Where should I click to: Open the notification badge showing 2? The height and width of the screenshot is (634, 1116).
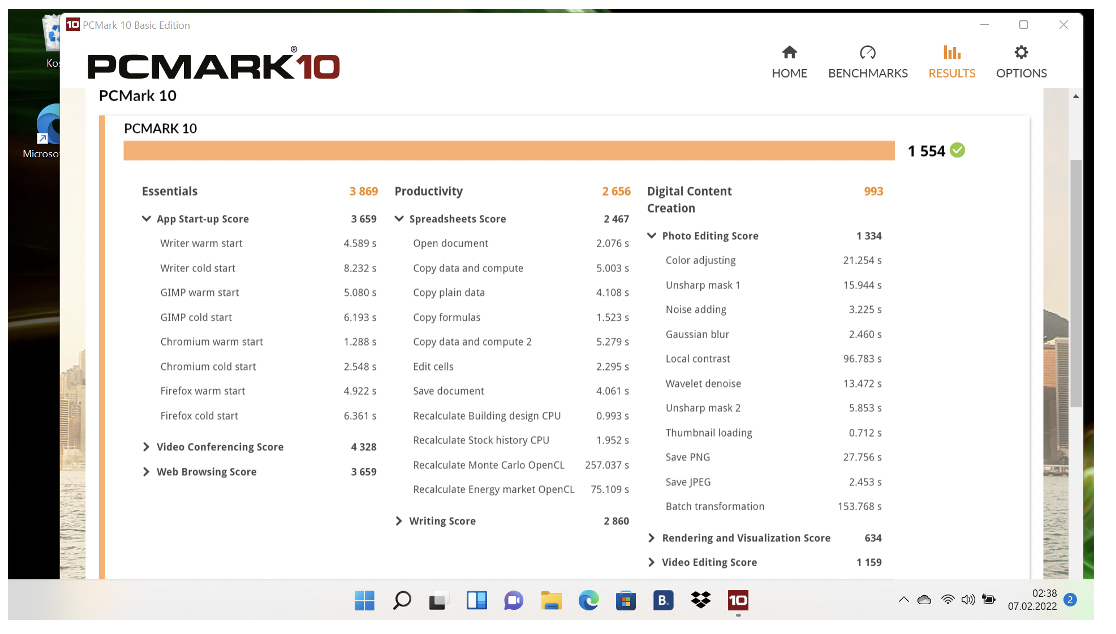click(1070, 600)
